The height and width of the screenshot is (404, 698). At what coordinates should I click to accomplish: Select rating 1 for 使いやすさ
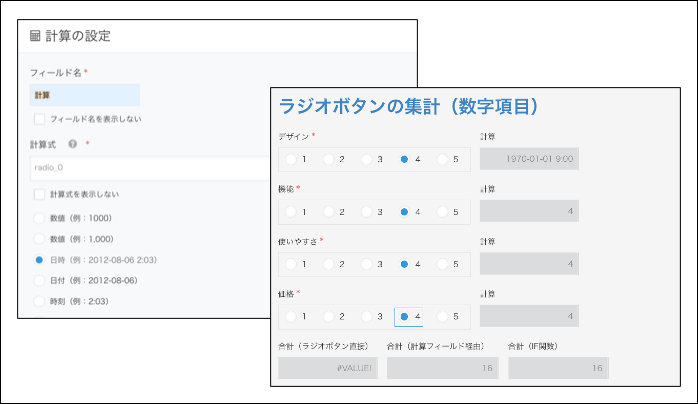pos(291,264)
